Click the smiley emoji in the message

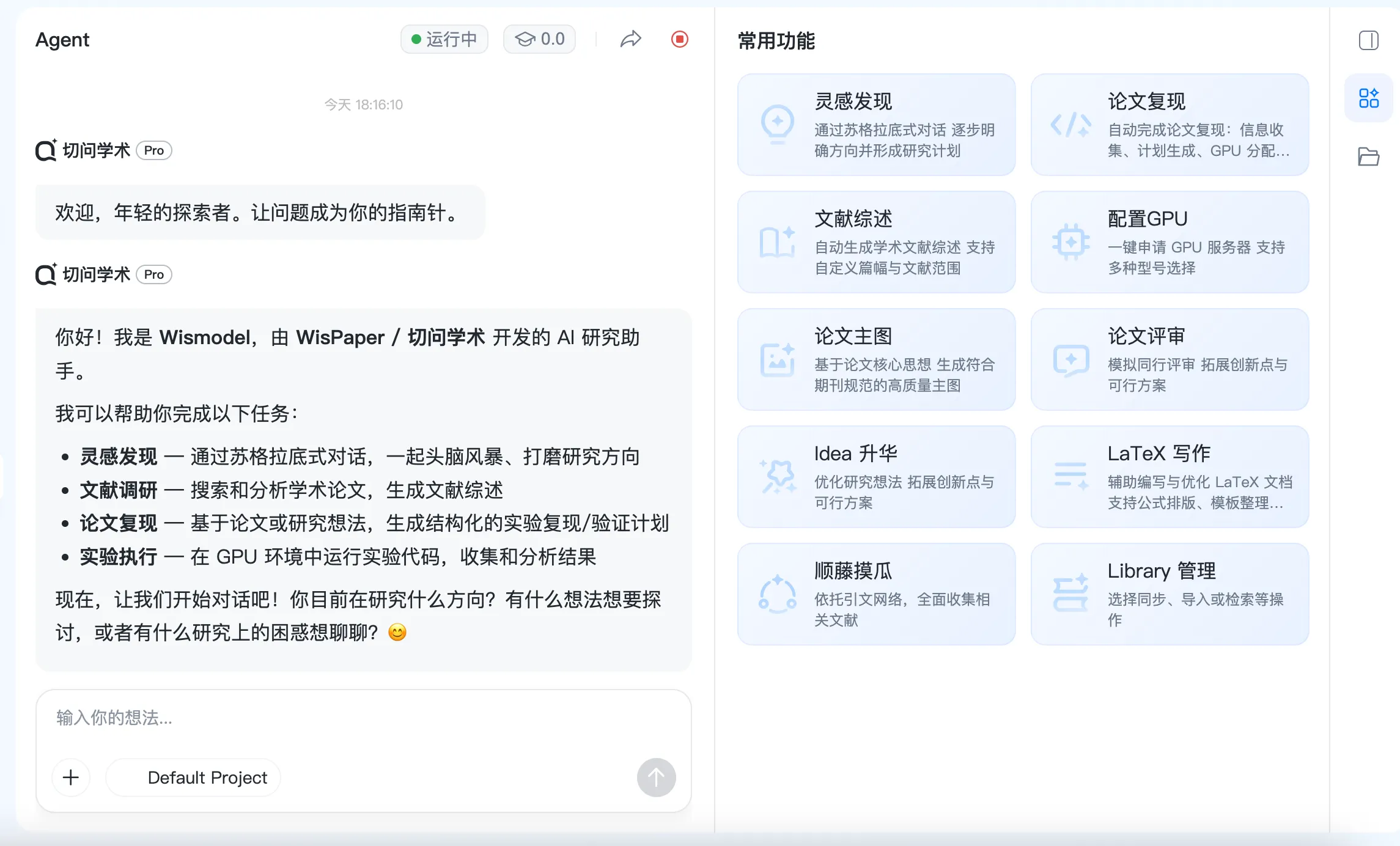click(397, 632)
